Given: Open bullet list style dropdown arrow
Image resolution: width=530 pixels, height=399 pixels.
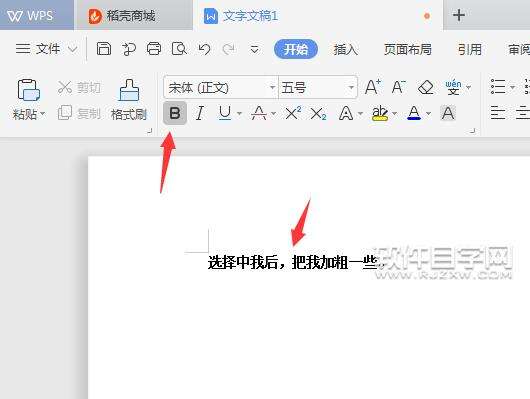Looking at the screenshot, I should point(512,87).
